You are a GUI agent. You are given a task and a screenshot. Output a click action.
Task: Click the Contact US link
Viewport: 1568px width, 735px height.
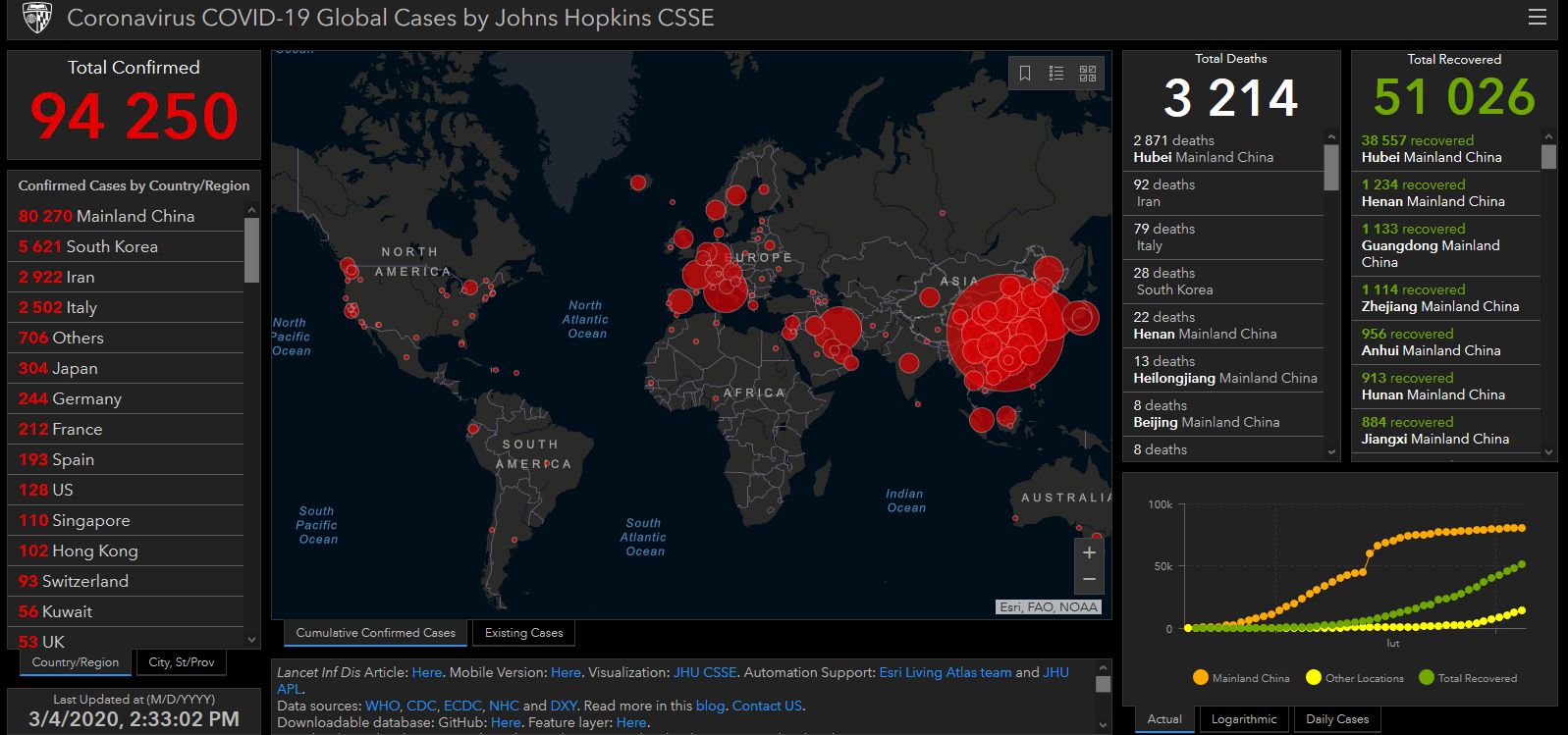(x=767, y=706)
